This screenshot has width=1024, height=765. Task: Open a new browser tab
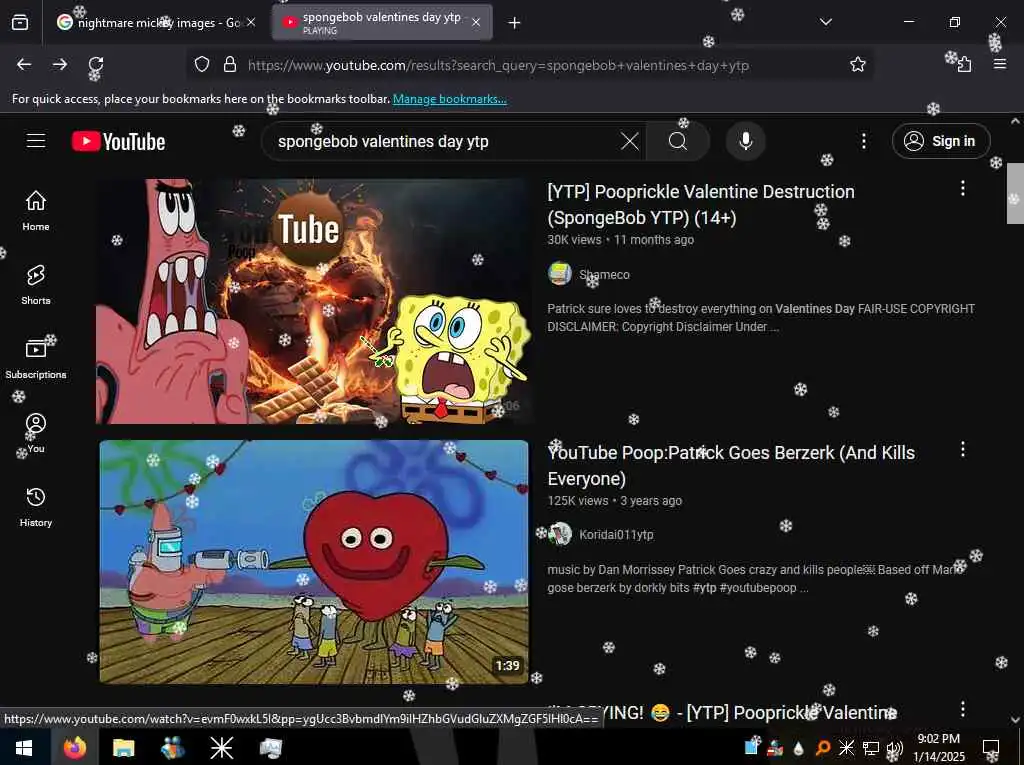tap(515, 23)
